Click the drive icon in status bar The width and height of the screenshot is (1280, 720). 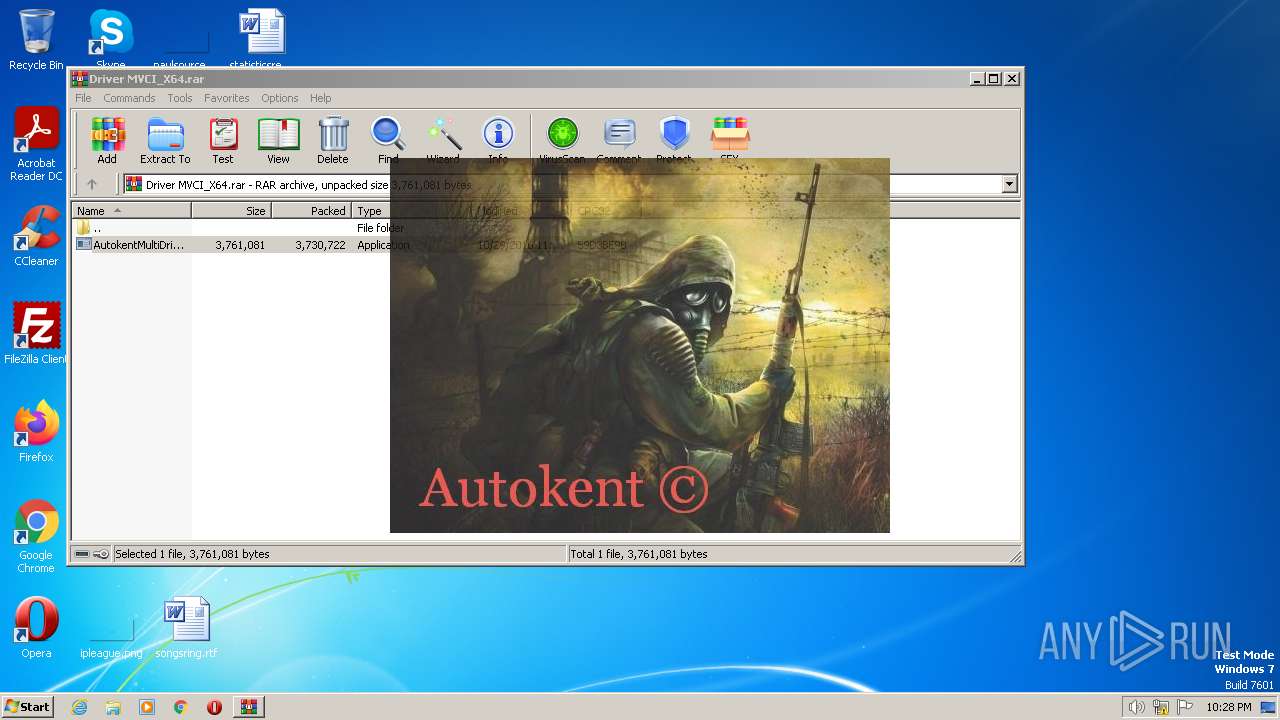click(x=82, y=554)
